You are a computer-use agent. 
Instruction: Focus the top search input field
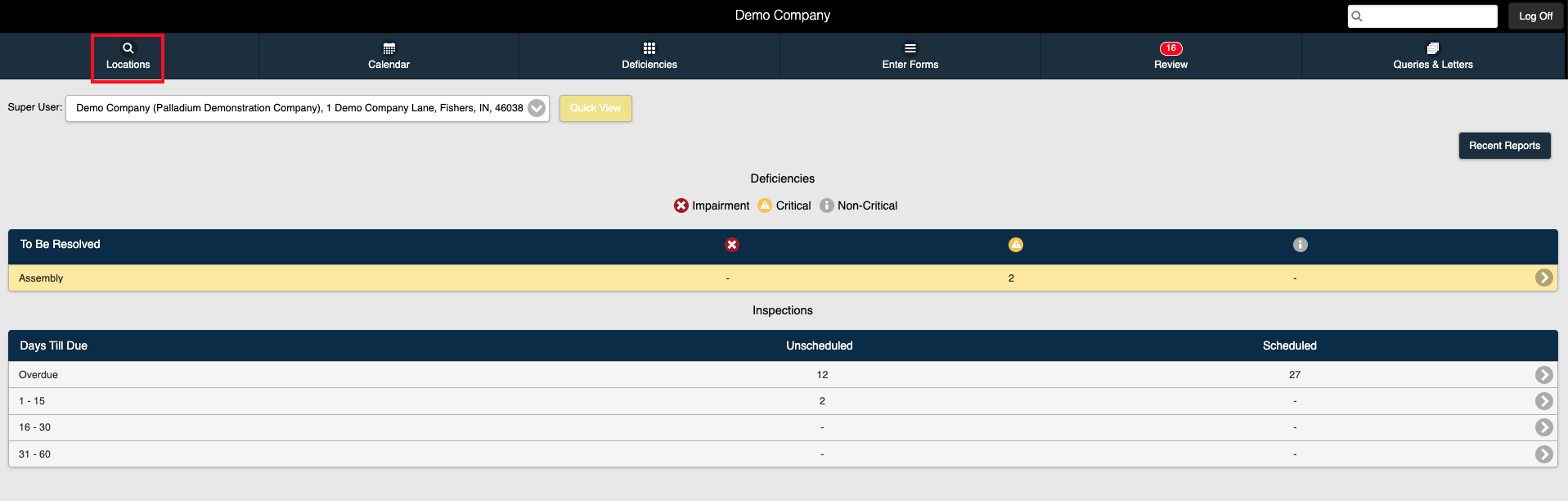tap(1422, 16)
